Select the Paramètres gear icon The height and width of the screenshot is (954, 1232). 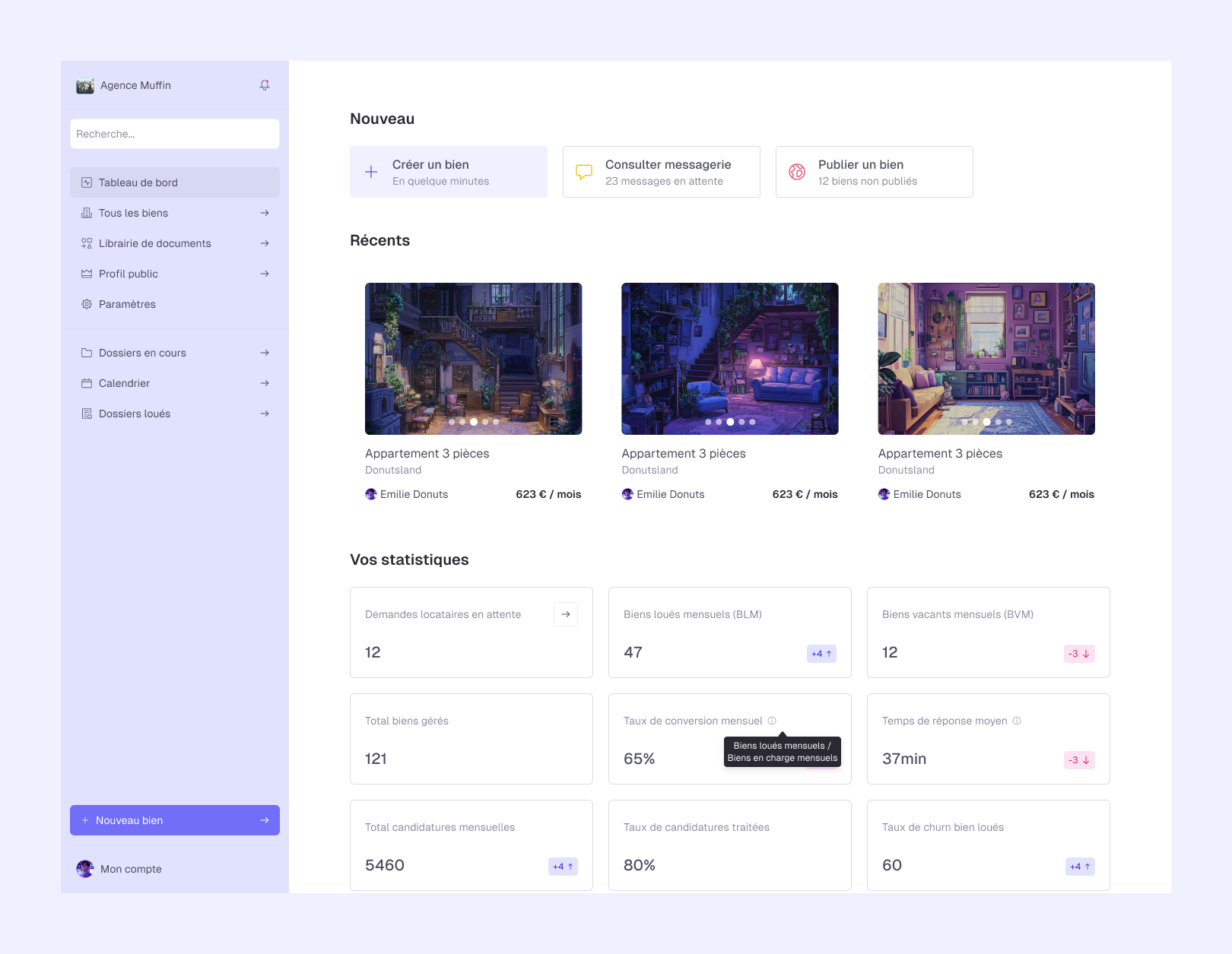(x=86, y=304)
